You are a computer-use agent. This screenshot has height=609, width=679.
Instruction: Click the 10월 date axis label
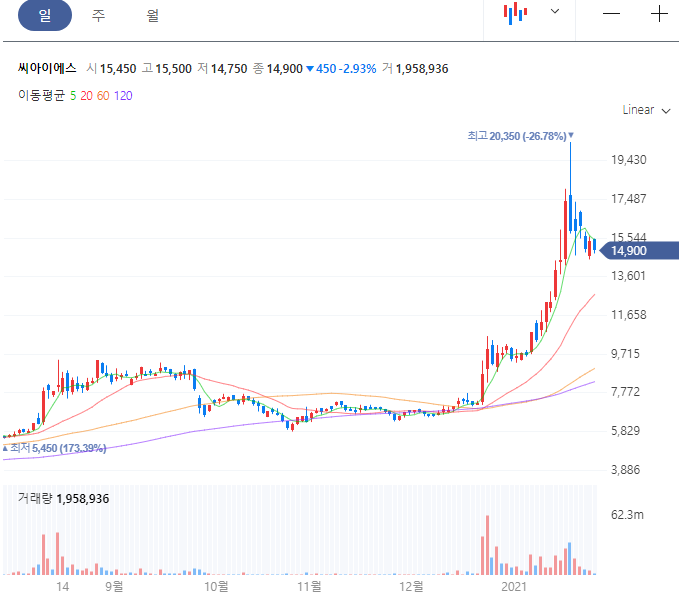click(x=216, y=586)
